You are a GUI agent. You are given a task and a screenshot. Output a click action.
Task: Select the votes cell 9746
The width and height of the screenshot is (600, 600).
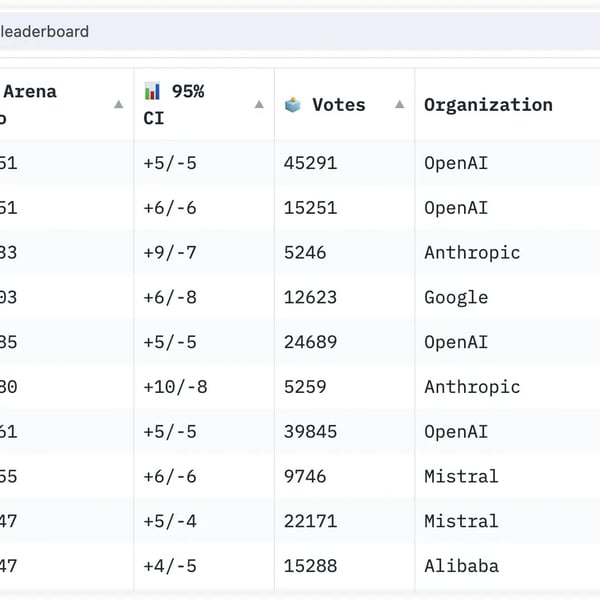[x=305, y=477]
